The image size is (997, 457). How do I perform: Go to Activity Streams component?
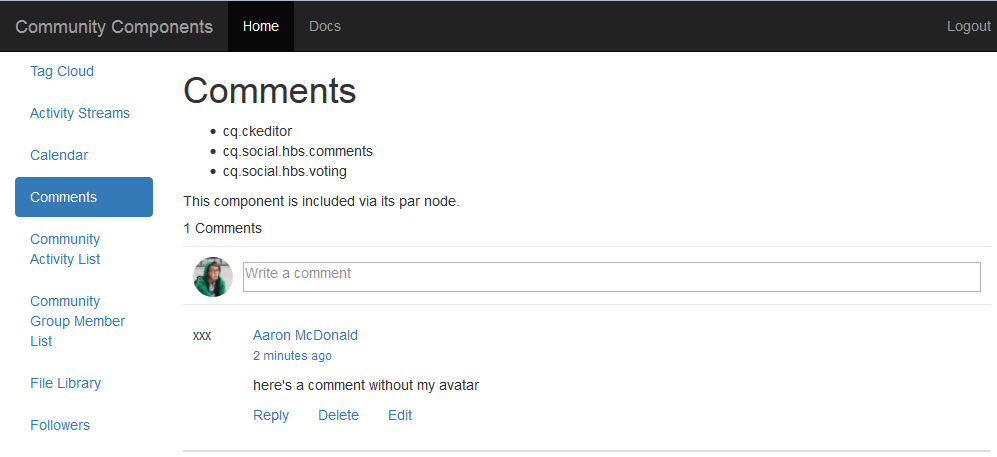[x=80, y=113]
